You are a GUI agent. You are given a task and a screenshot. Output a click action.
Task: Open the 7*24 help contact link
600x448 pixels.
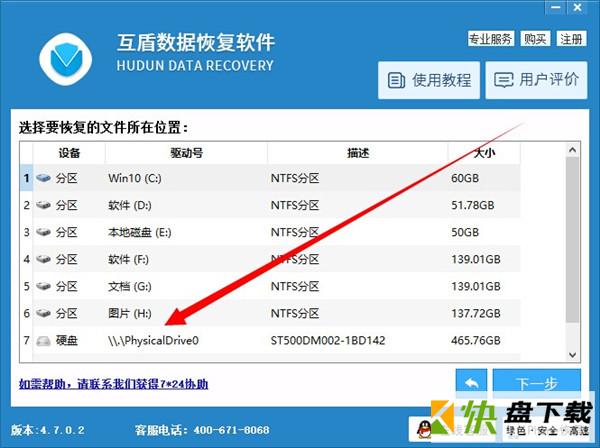(113, 384)
